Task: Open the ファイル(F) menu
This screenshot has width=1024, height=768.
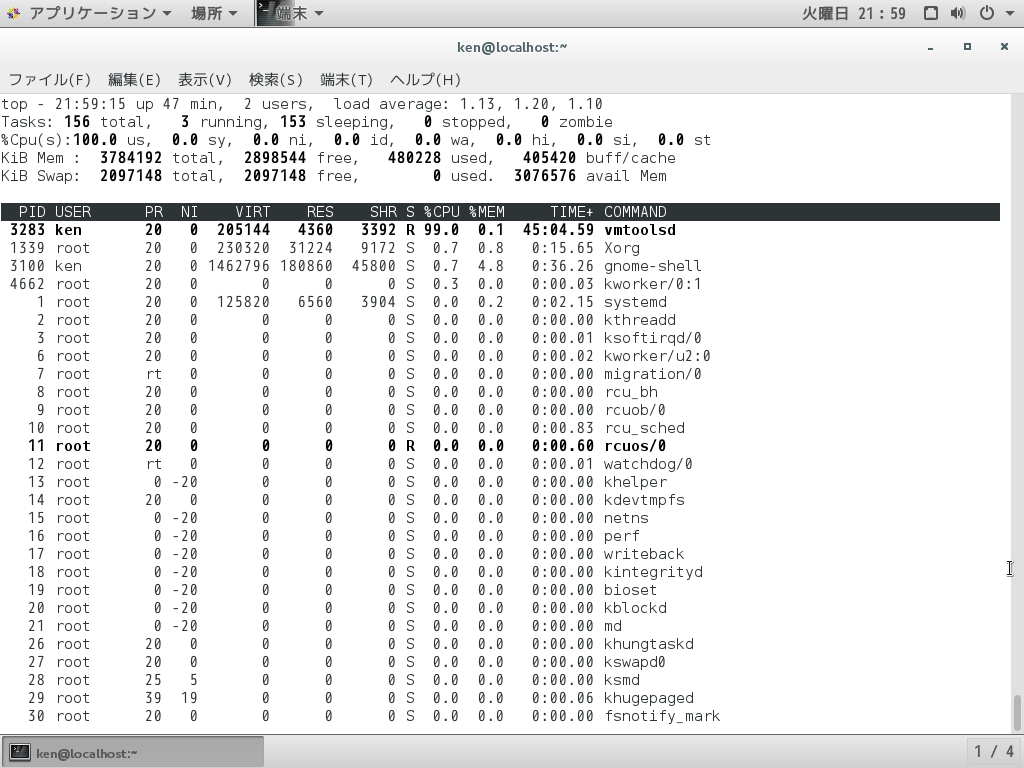Action: pyautogui.click(x=50, y=80)
